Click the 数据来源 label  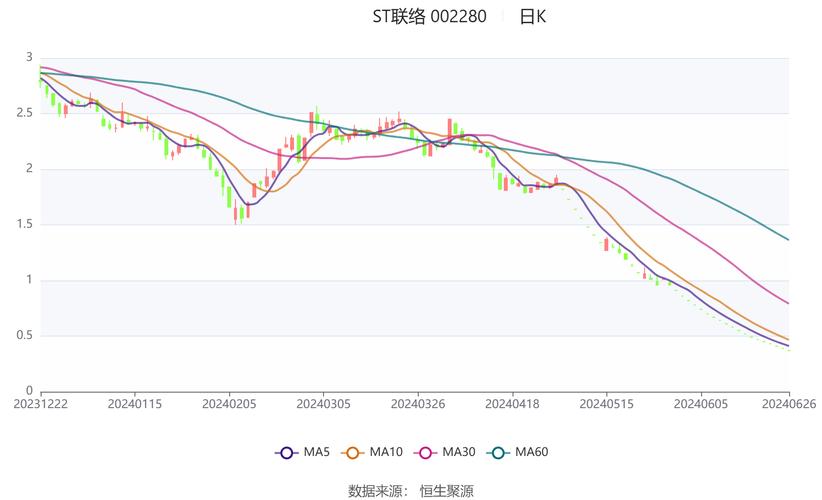tap(375, 491)
